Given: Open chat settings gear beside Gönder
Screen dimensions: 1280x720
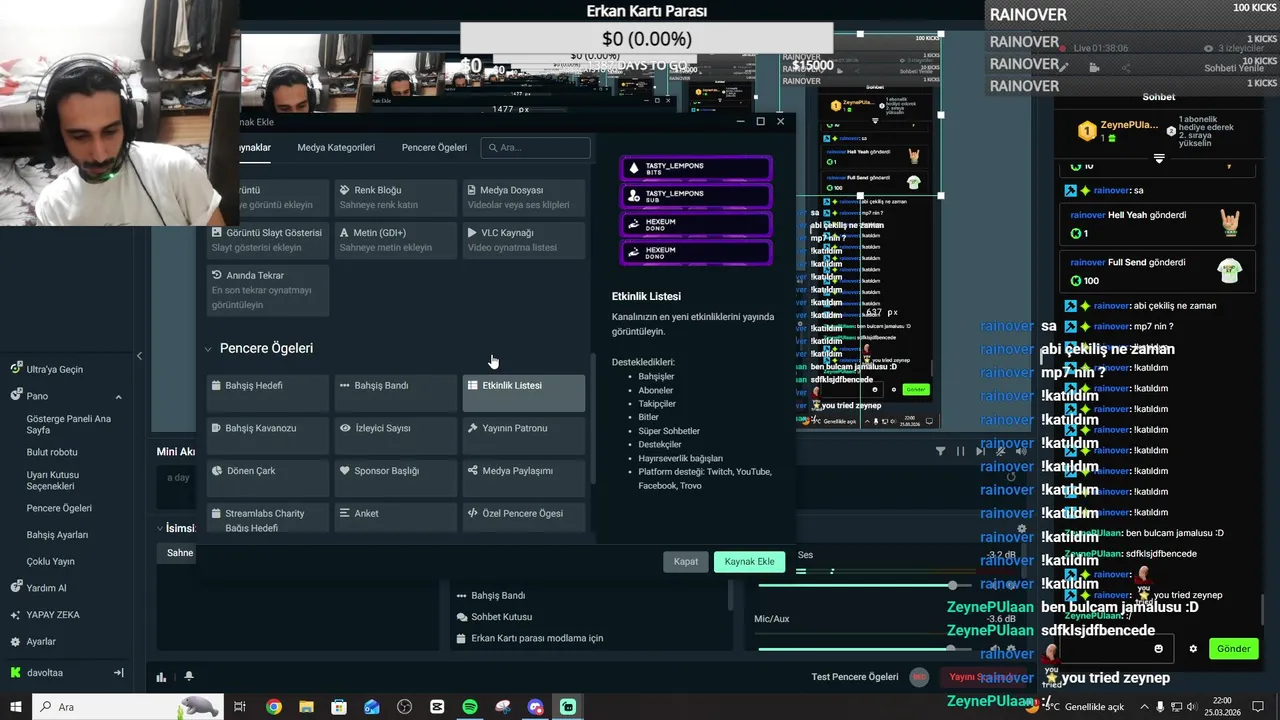Looking at the screenshot, I should click(1193, 648).
